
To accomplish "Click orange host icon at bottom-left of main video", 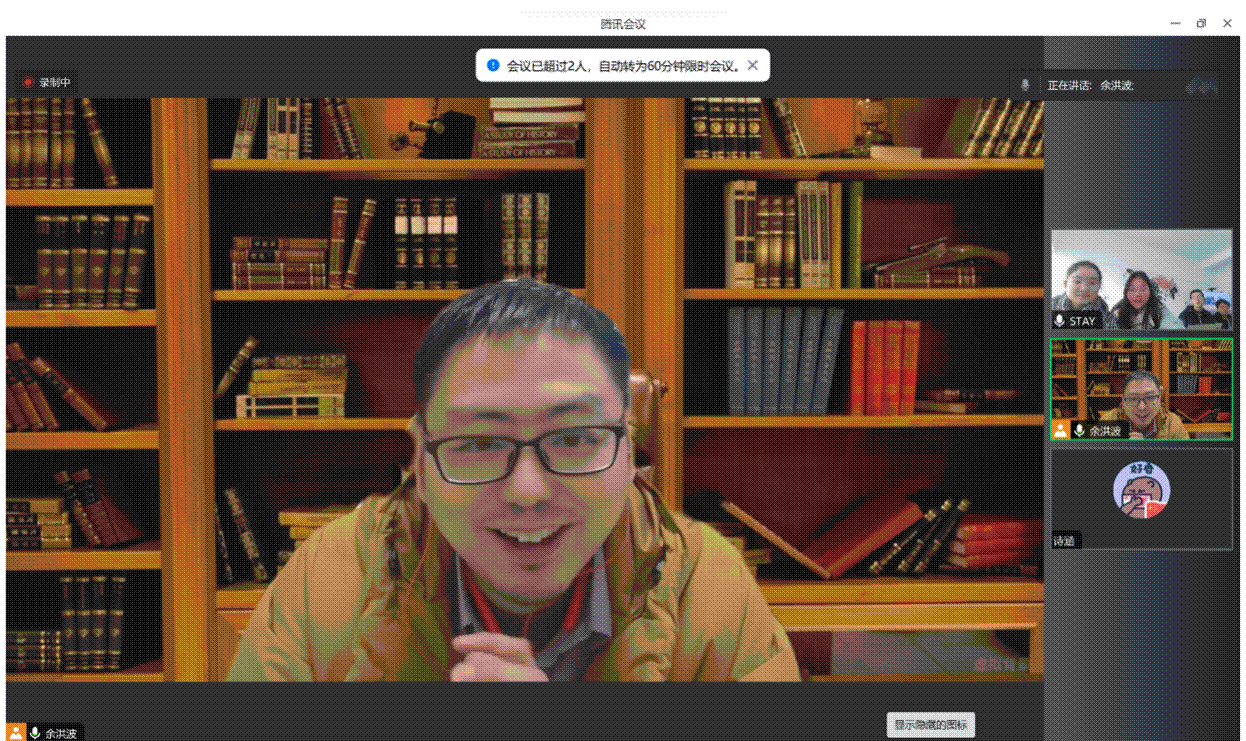I will click(16, 733).
